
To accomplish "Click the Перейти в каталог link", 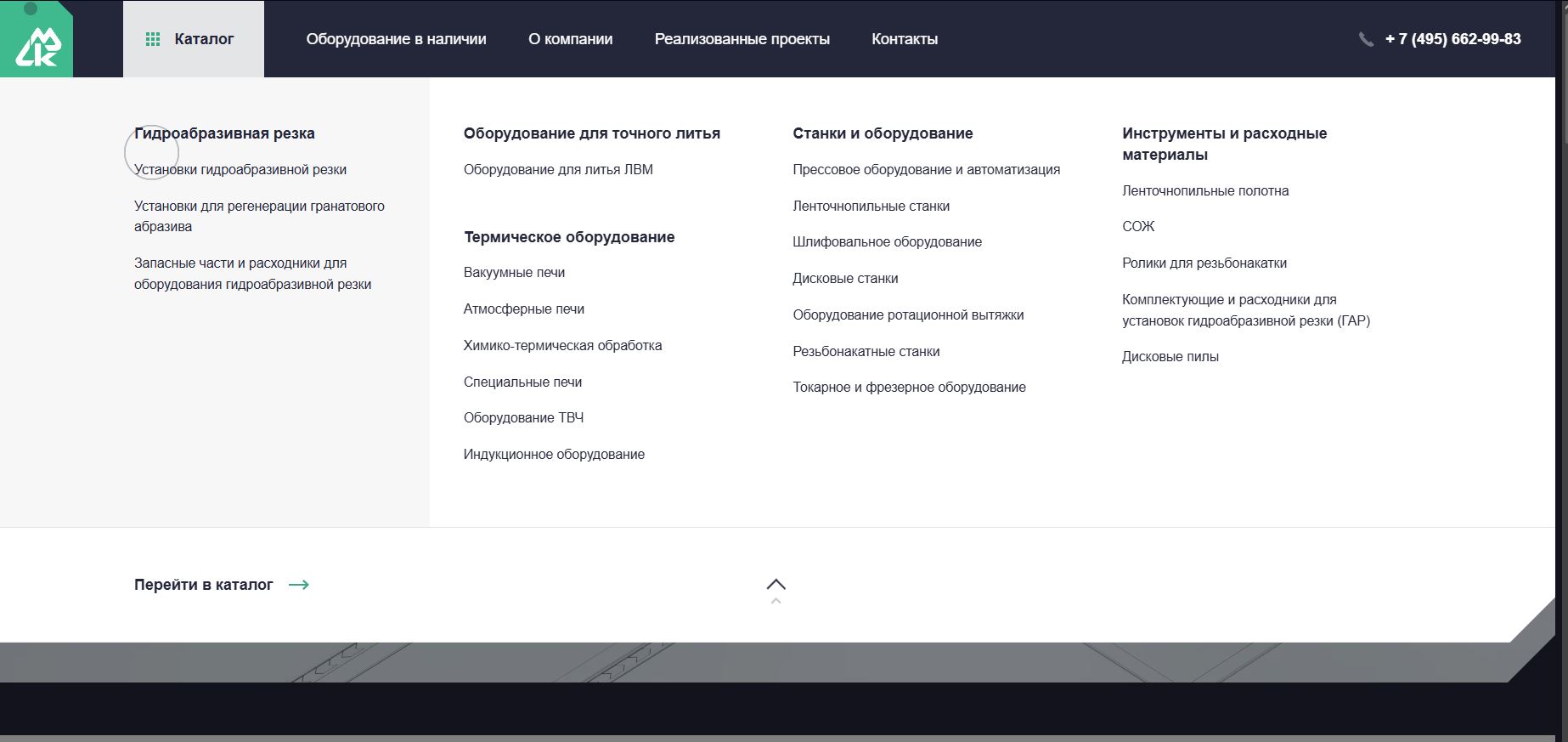I will (x=204, y=585).
